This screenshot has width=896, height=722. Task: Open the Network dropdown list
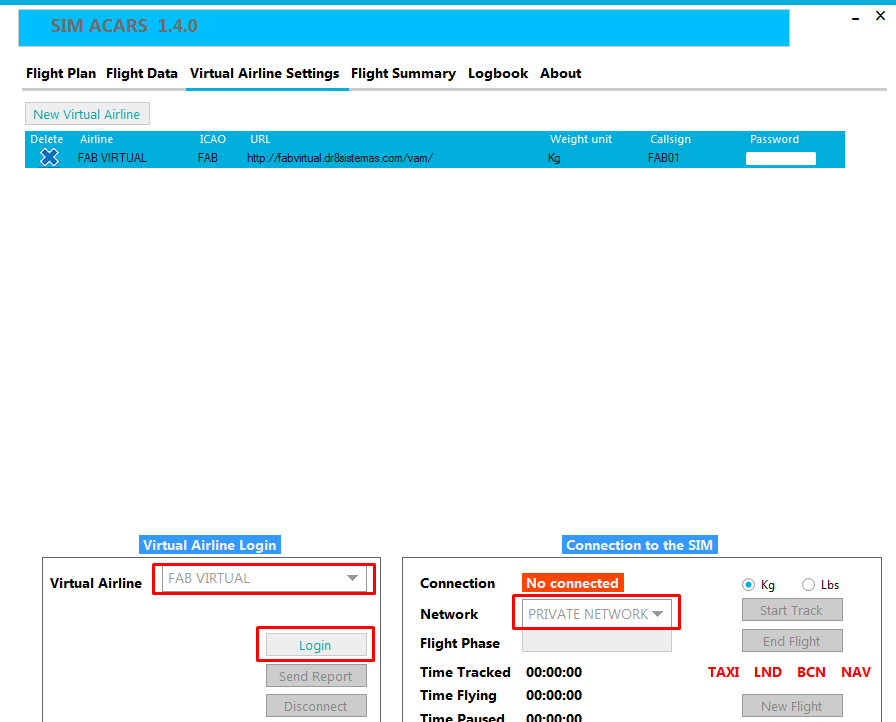click(657, 614)
